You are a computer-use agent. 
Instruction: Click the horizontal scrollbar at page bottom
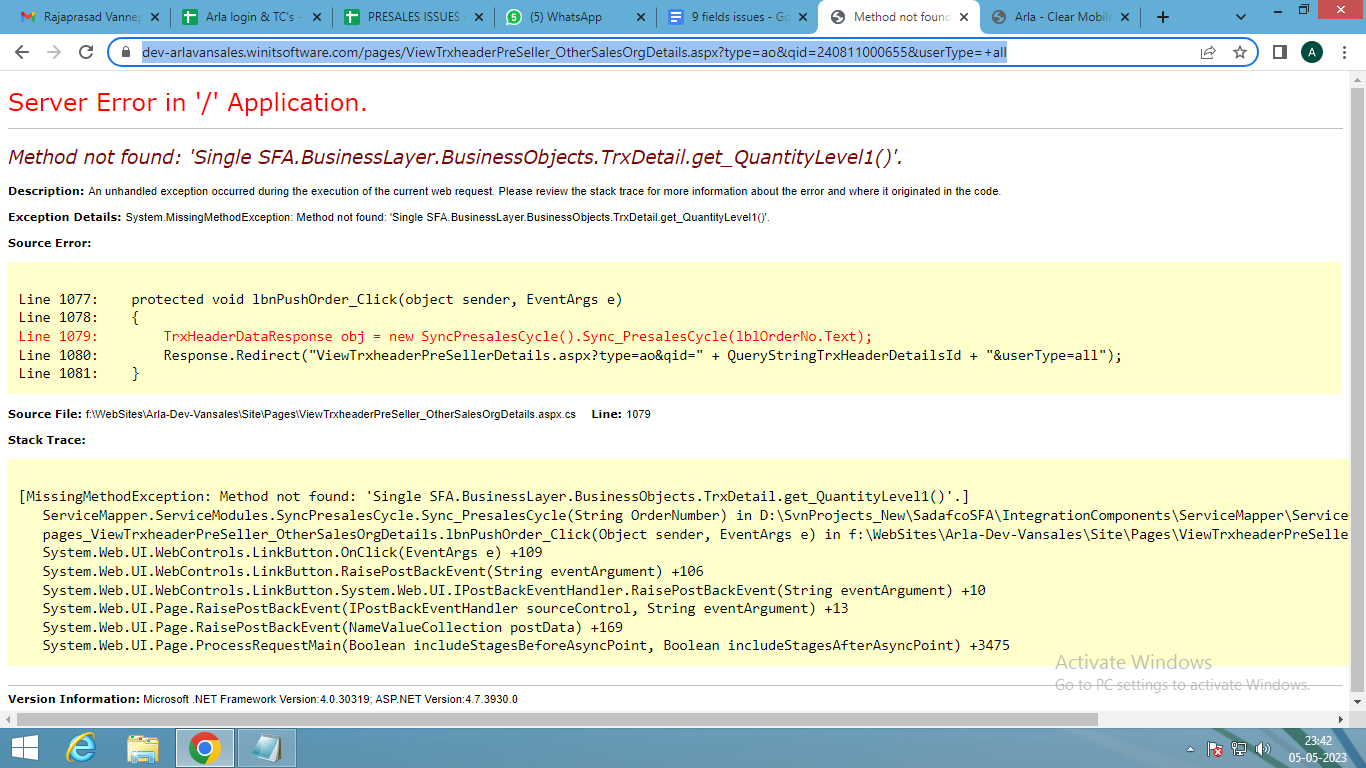[557, 719]
